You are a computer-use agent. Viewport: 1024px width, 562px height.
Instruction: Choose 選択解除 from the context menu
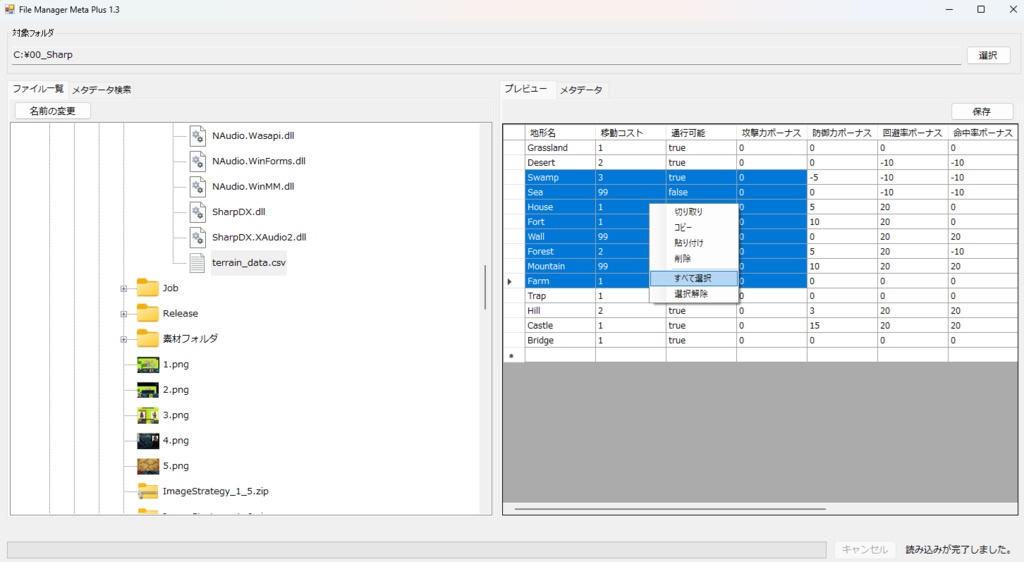pyautogui.click(x=694, y=294)
